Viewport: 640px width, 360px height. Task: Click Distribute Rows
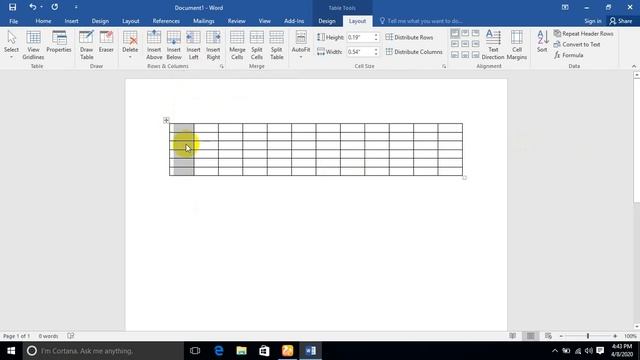(x=409, y=37)
